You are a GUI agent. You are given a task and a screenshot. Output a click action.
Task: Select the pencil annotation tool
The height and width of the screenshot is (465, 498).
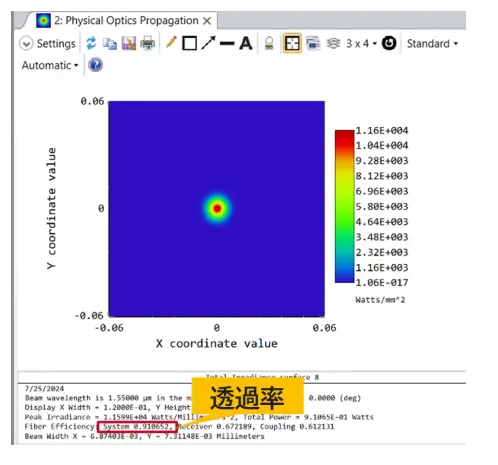click(x=171, y=43)
